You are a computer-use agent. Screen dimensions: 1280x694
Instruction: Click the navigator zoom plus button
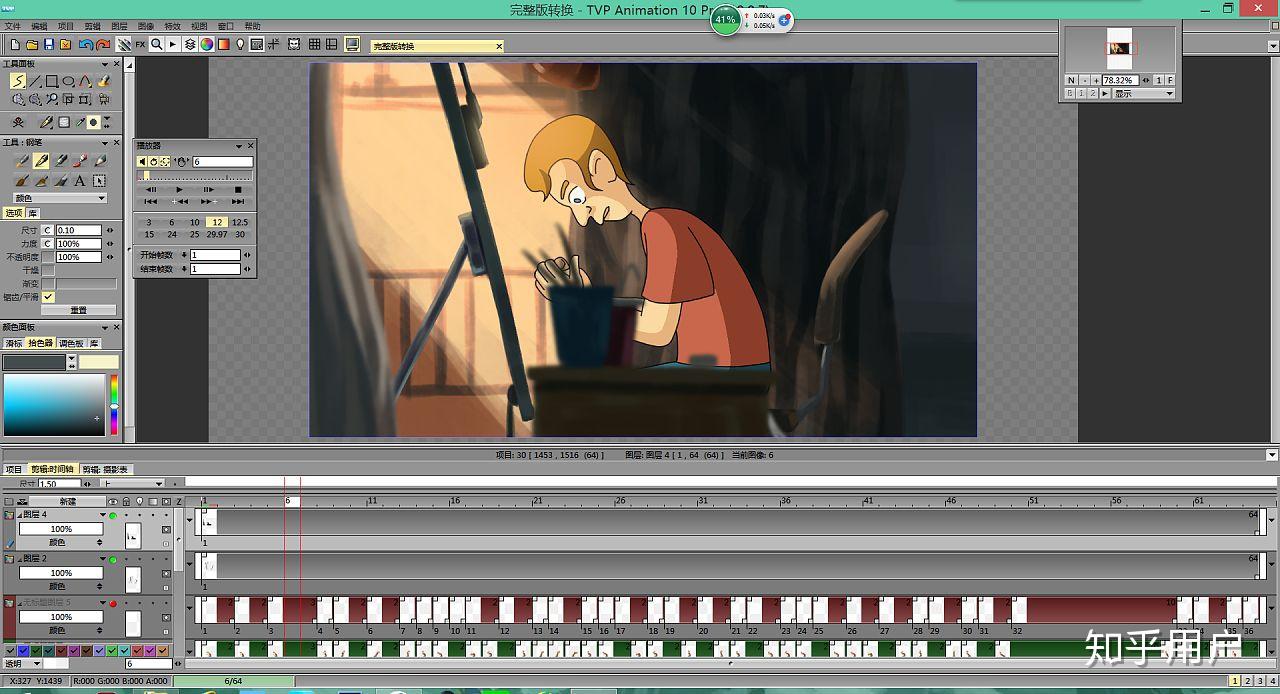[1096, 80]
